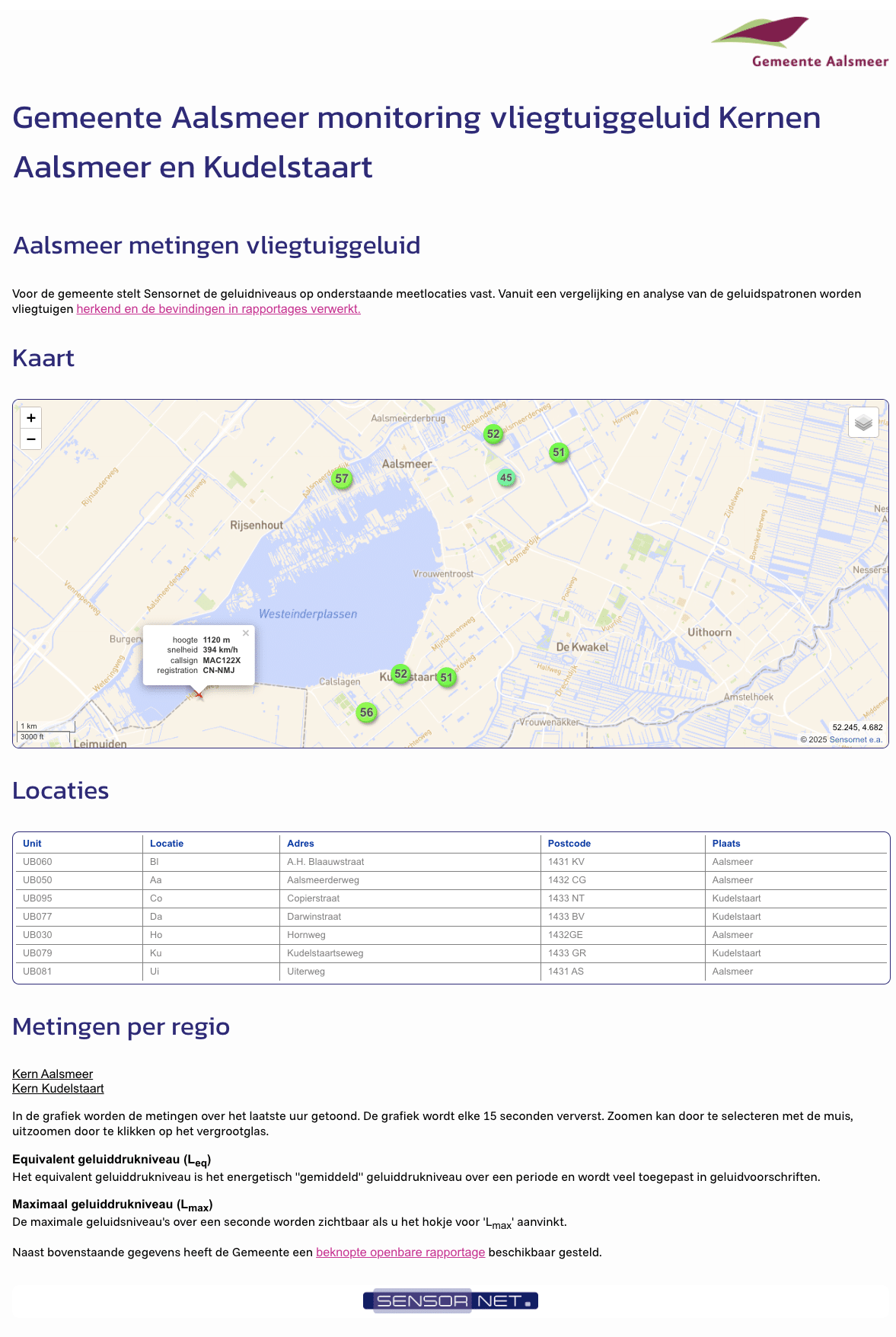This screenshot has height=1337, width=896.
Task: Click the De Kwakel label on map
Action: pyautogui.click(x=582, y=647)
